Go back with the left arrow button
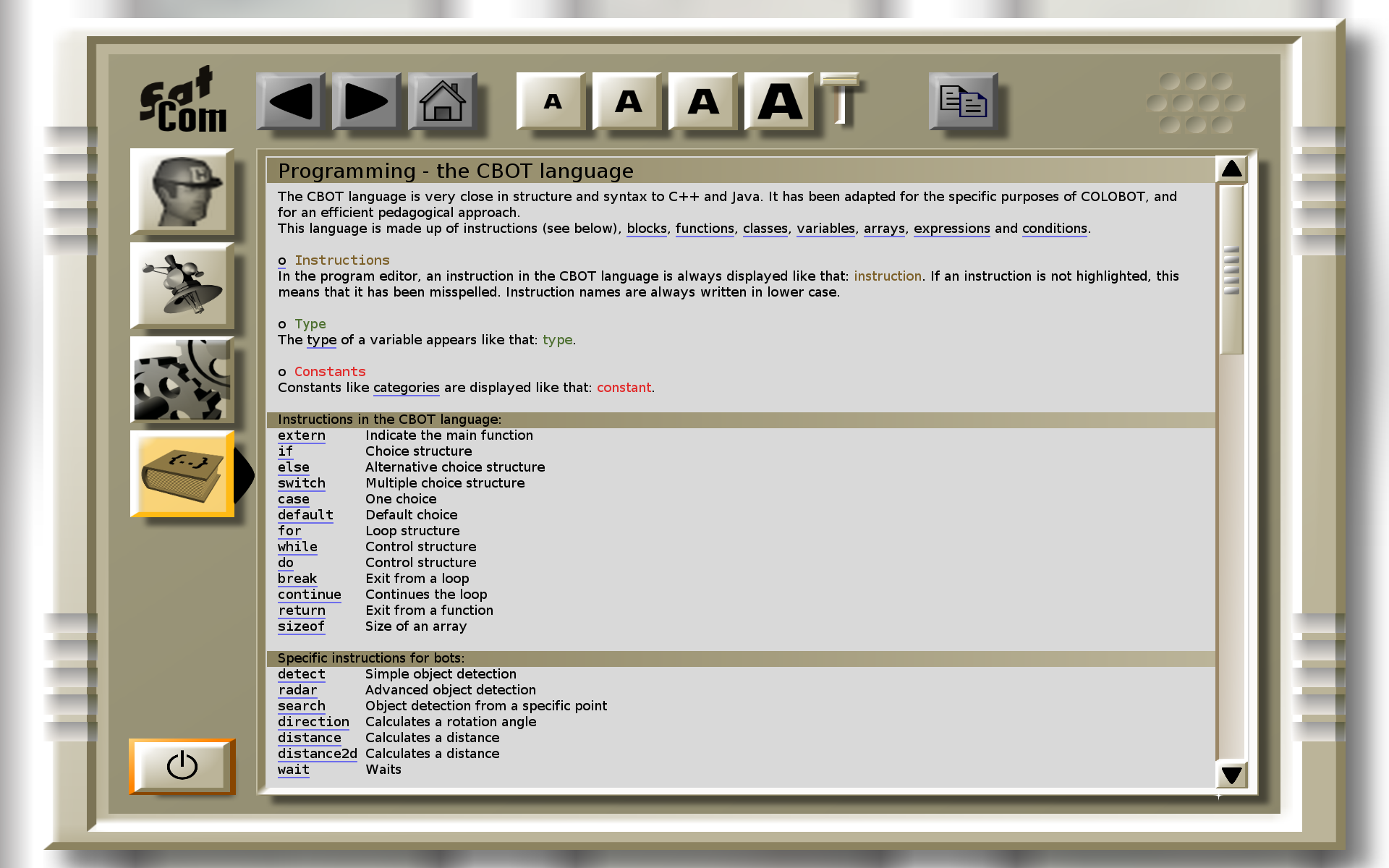The image size is (1389, 868). pos(291,101)
